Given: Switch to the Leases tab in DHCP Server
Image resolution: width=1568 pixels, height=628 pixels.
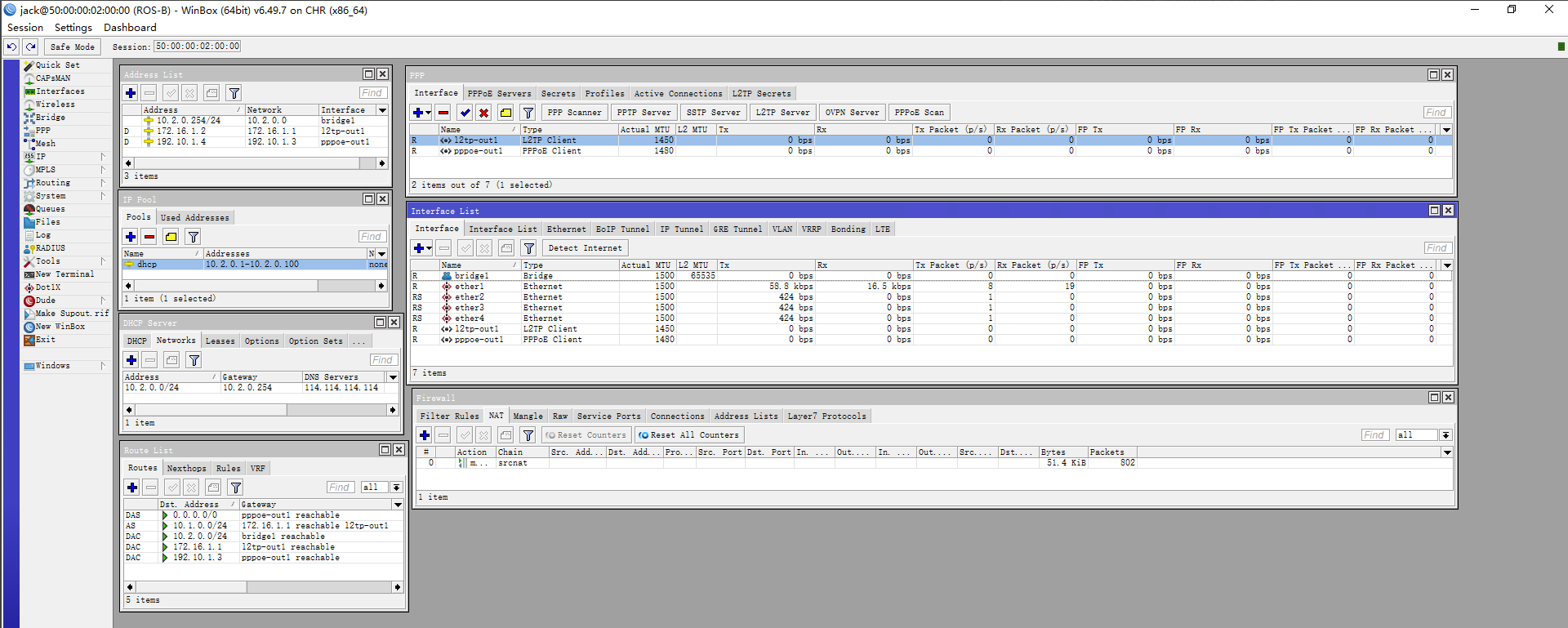Looking at the screenshot, I should pos(220,341).
